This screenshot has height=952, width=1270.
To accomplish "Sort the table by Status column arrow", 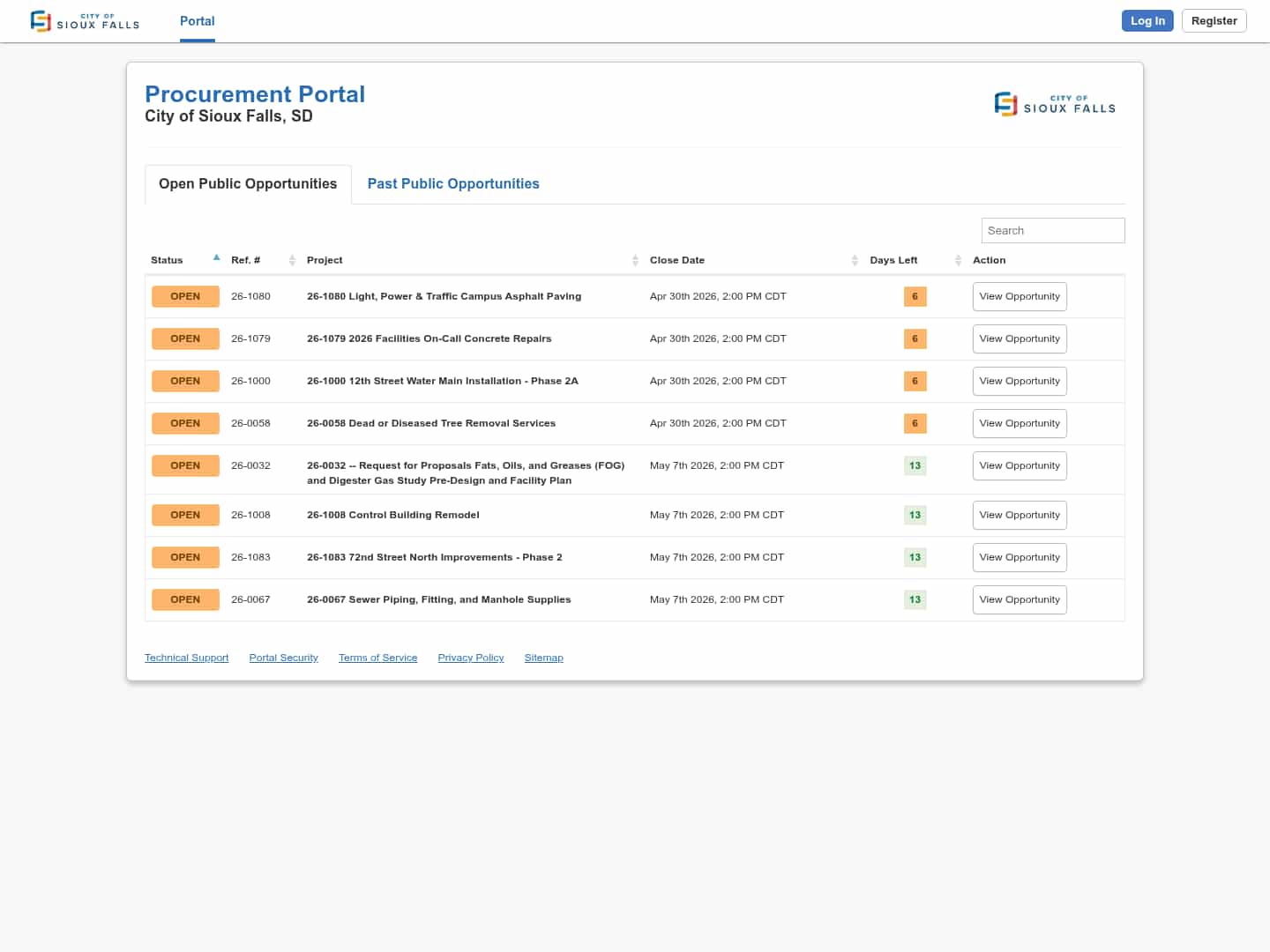I will point(216,258).
